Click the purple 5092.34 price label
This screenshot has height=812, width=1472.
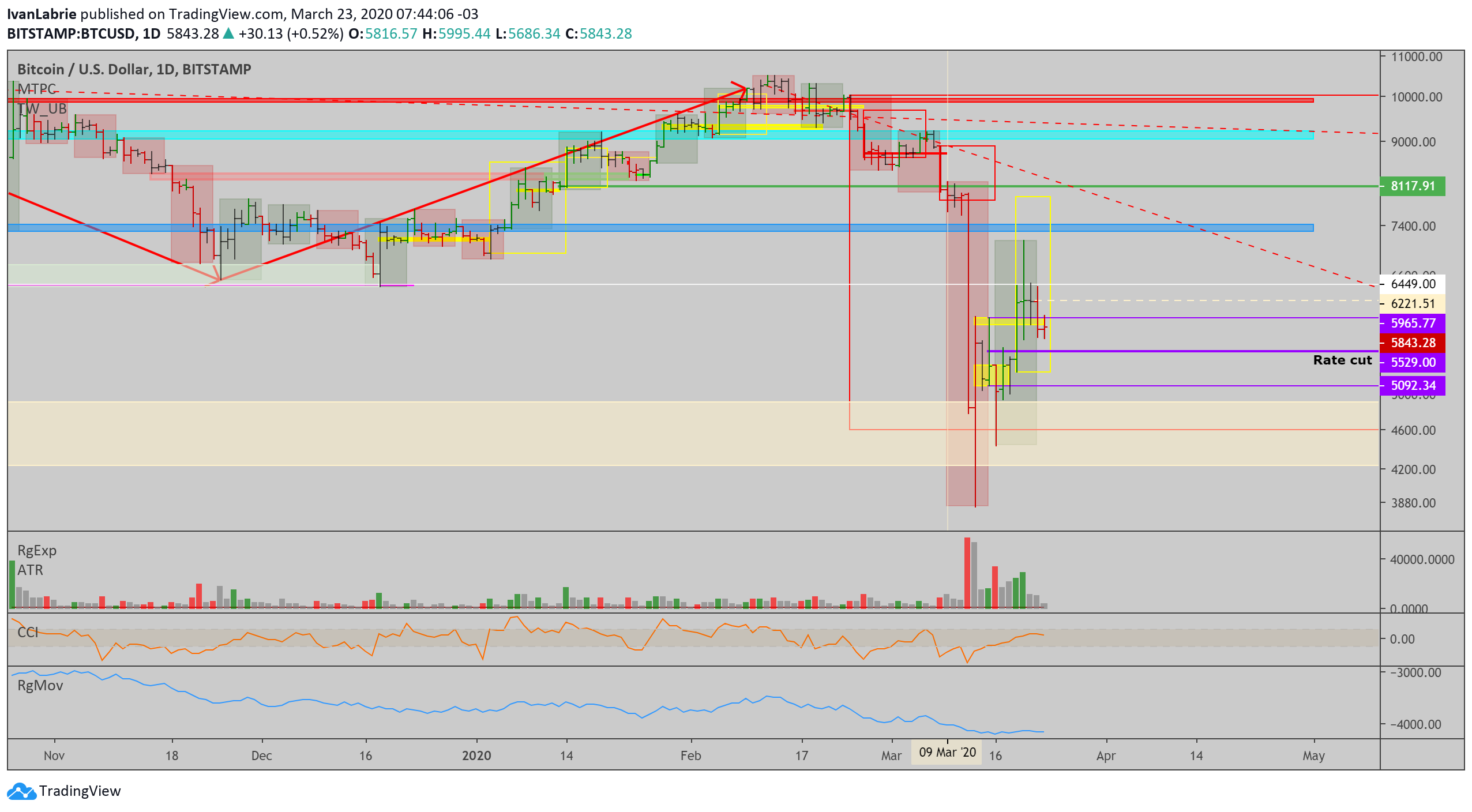pos(1412,386)
